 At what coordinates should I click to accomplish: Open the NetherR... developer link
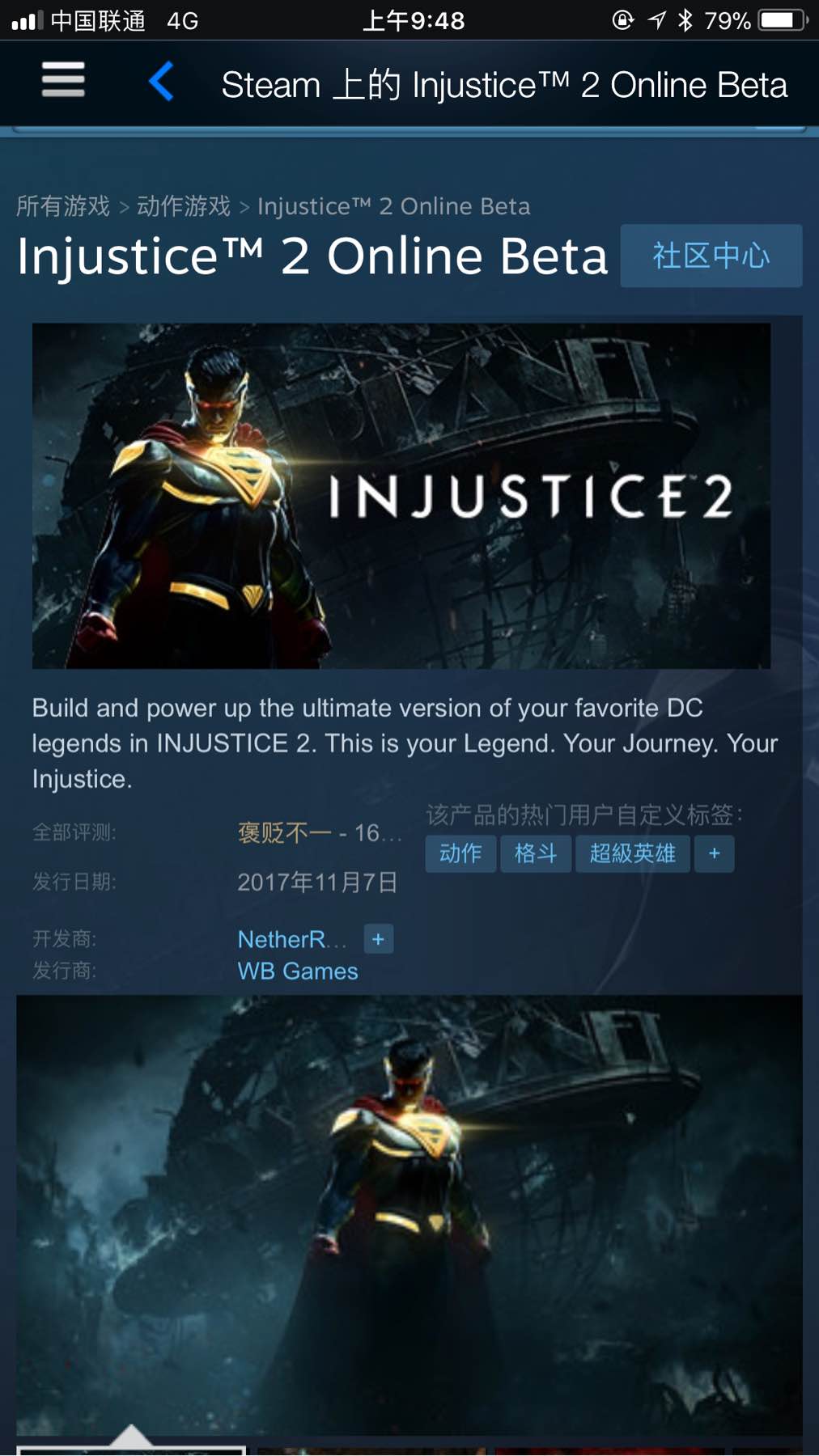[292, 939]
